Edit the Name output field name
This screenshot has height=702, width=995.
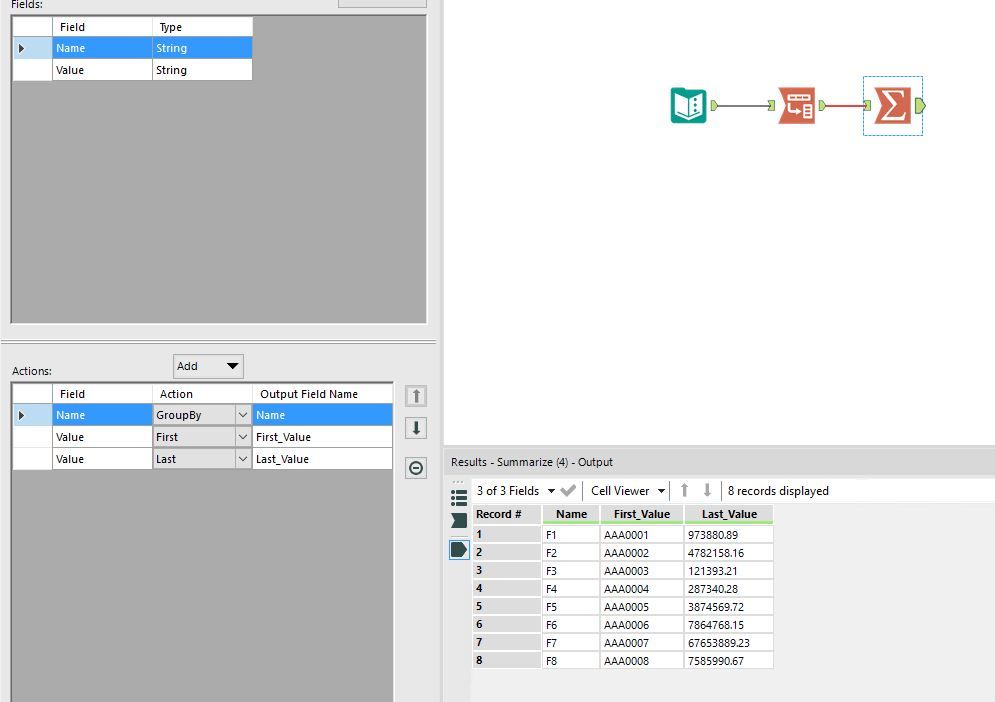tap(322, 415)
